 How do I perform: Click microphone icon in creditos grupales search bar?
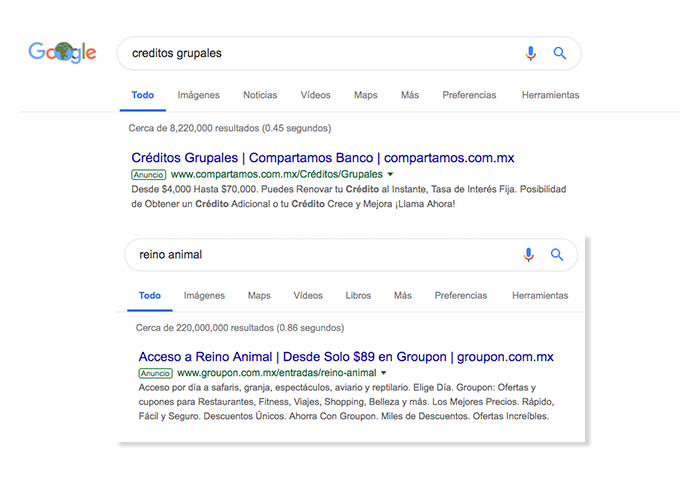click(x=530, y=53)
